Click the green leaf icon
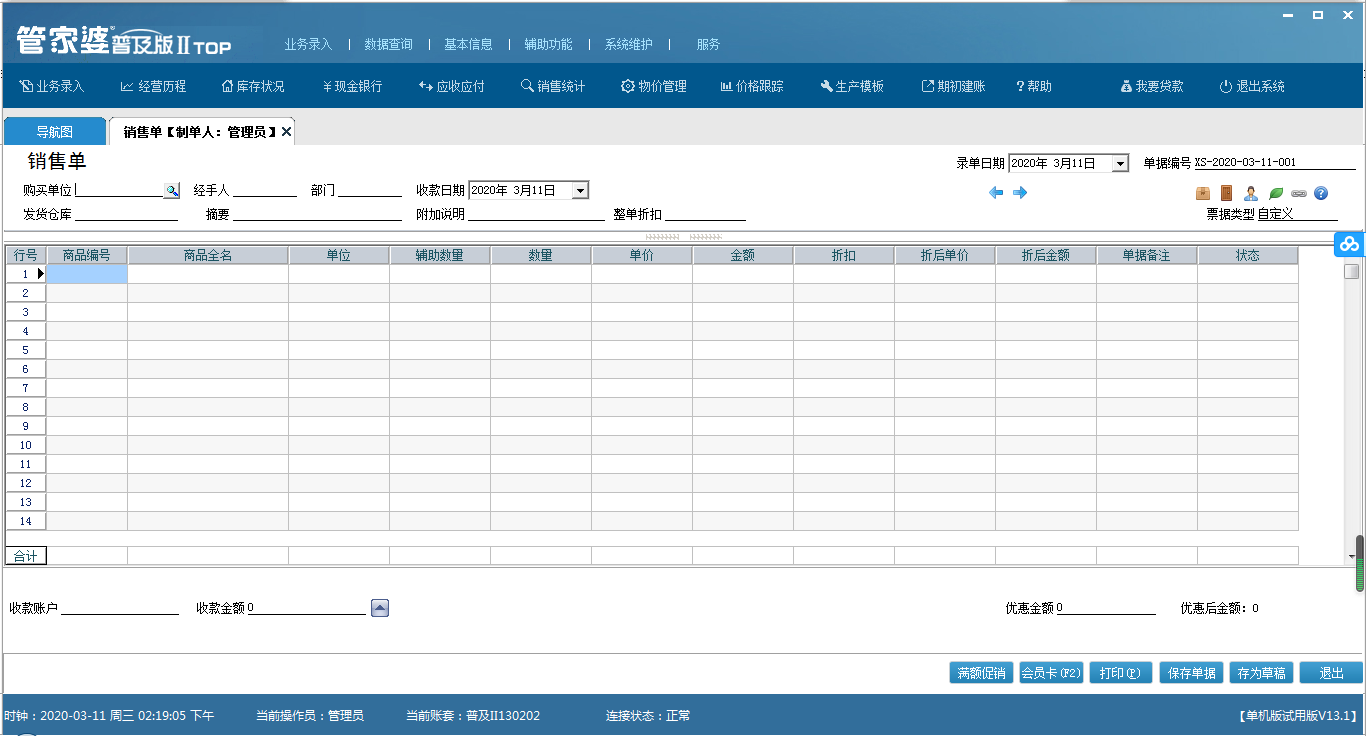Image resolution: width=1366 pixels, height=736 pixels. [1275, 193]
